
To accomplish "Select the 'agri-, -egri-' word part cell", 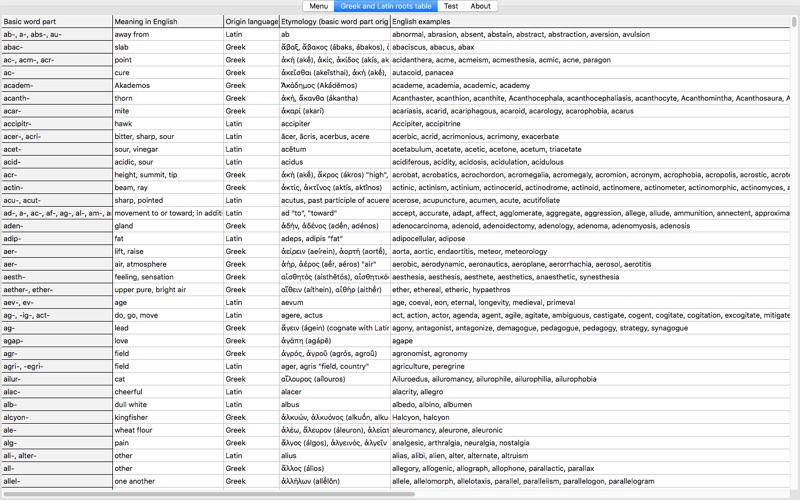I will [56, 366].
